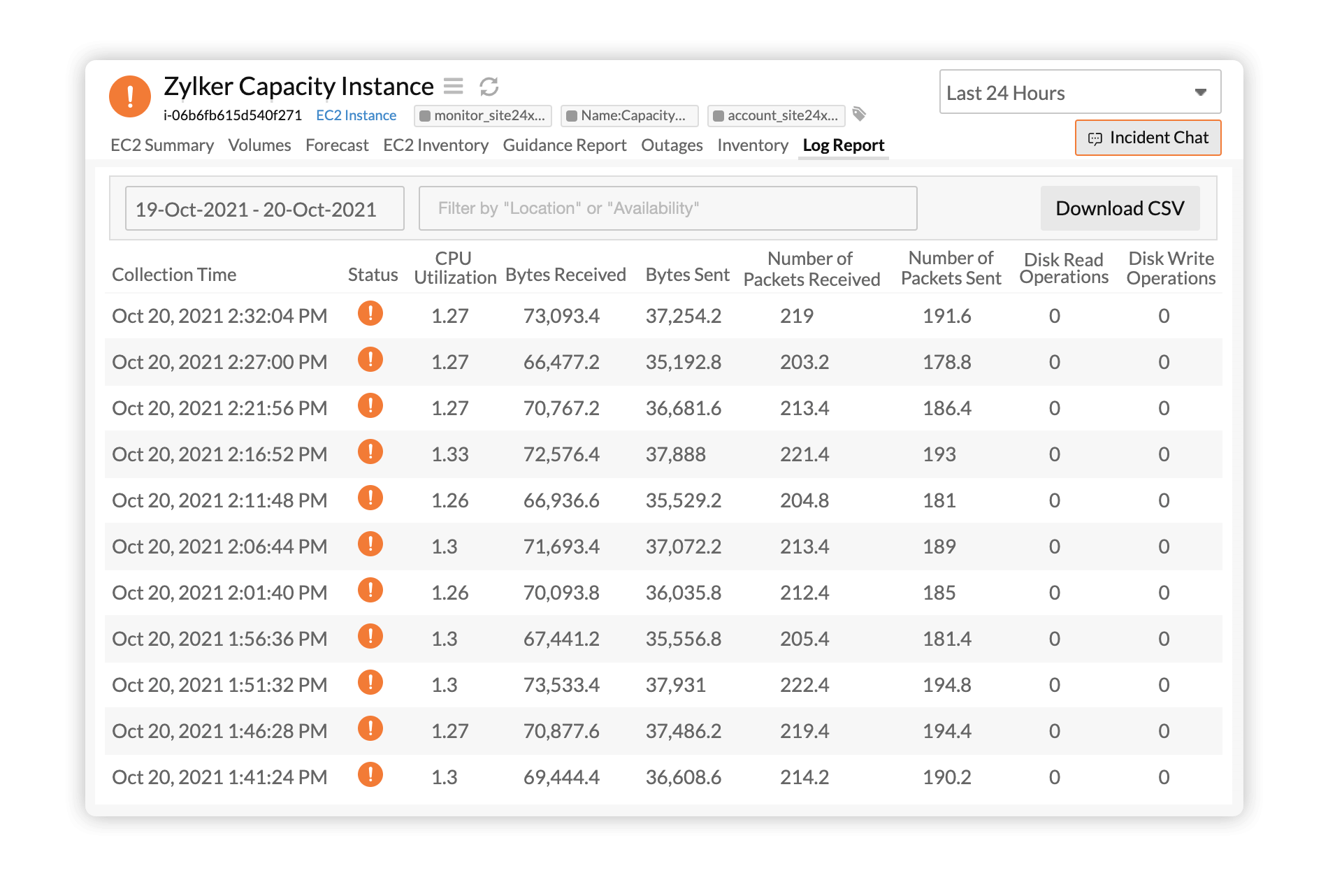1328x896 pixels.
Task: Switch to the Volumes view
Action: click(259, 145)
